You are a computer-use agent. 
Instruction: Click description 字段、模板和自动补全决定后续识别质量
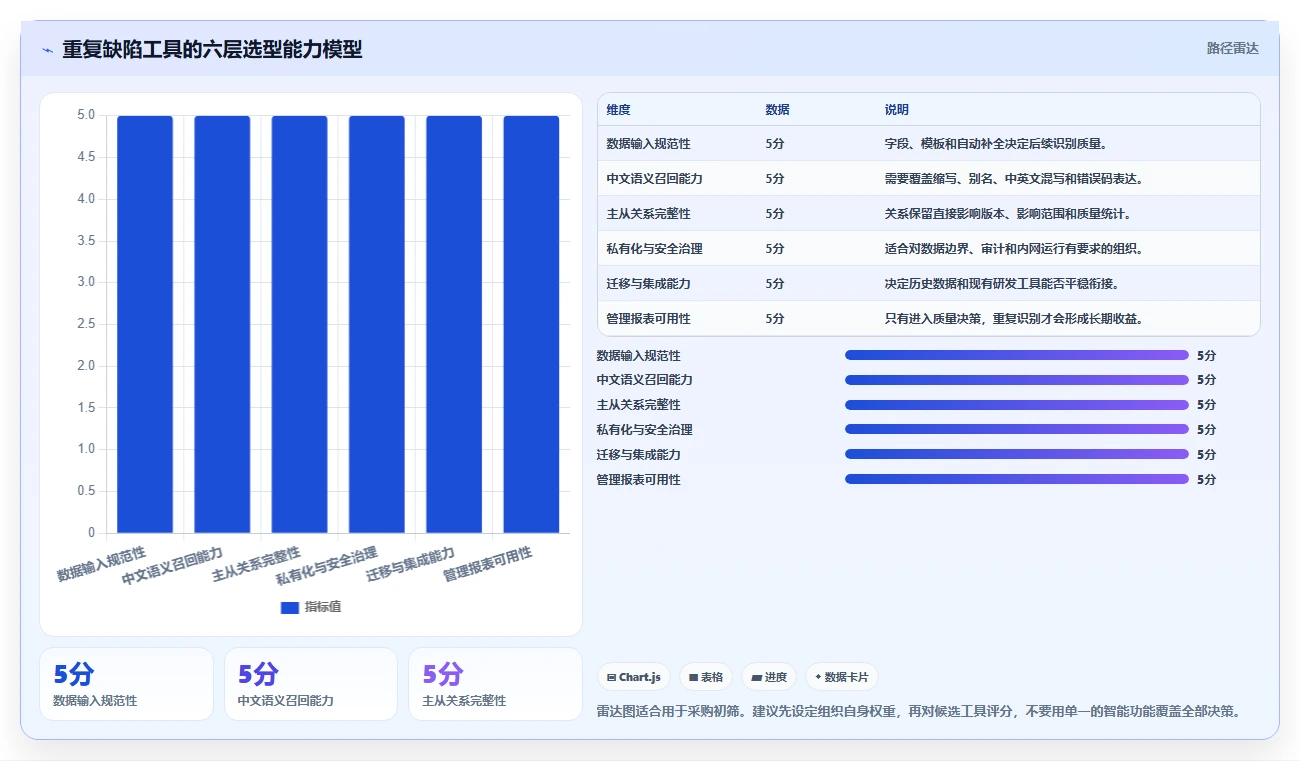pos(995,144)
